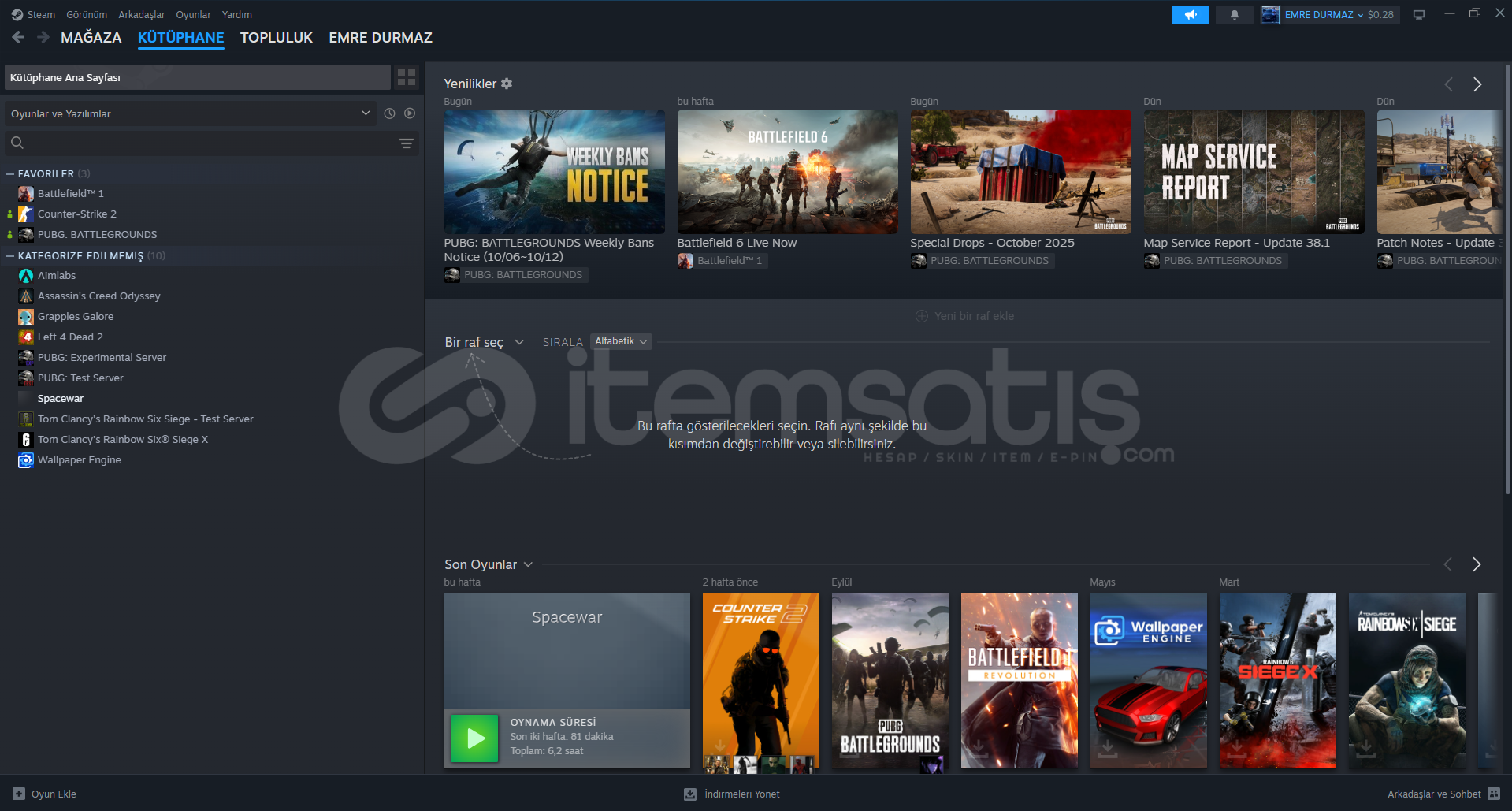
Task: Click the Oyun Ekle plus icon
Action: [x=19, y=794]
